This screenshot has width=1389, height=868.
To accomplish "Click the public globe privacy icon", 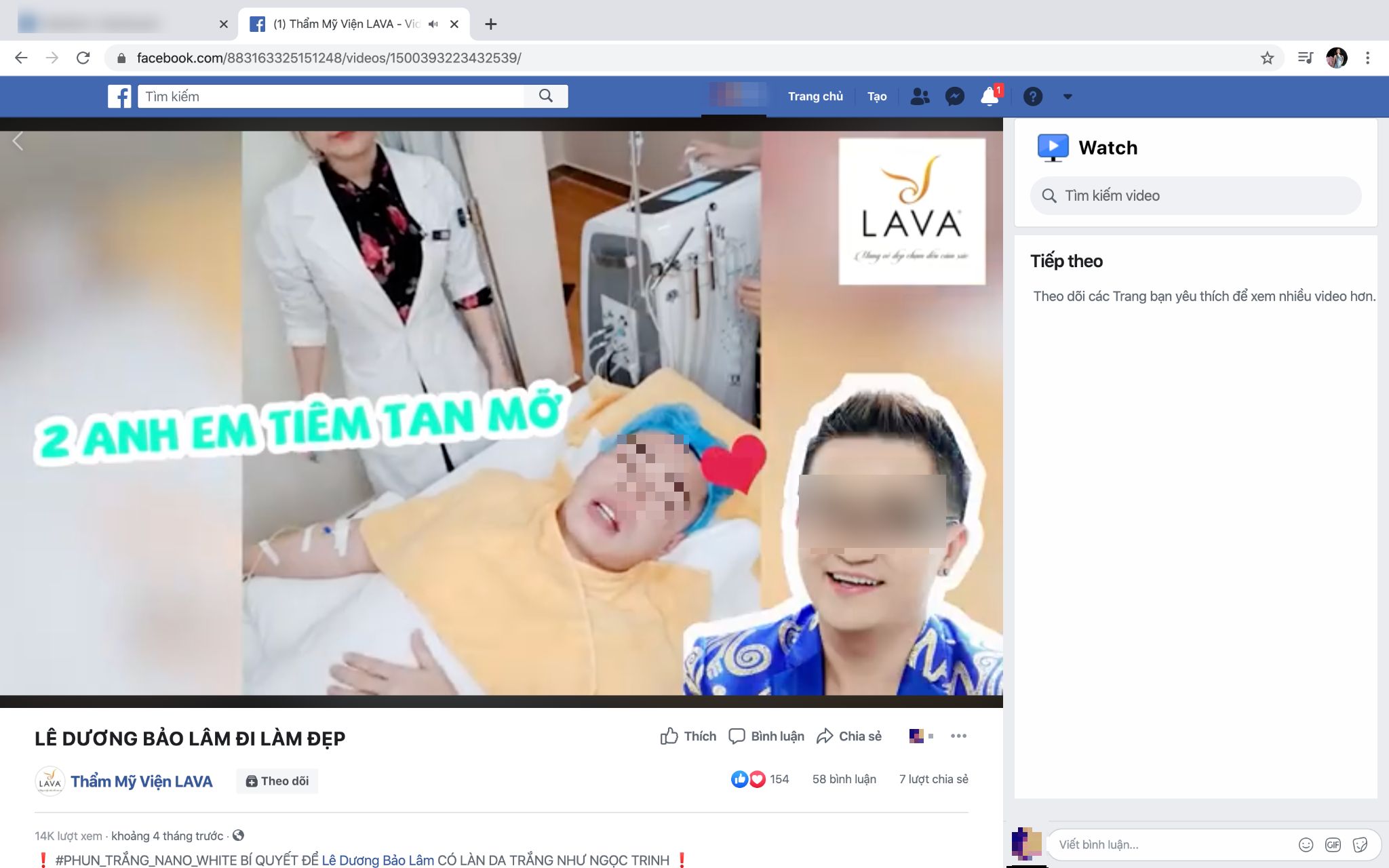I will [x=238, y=835].
